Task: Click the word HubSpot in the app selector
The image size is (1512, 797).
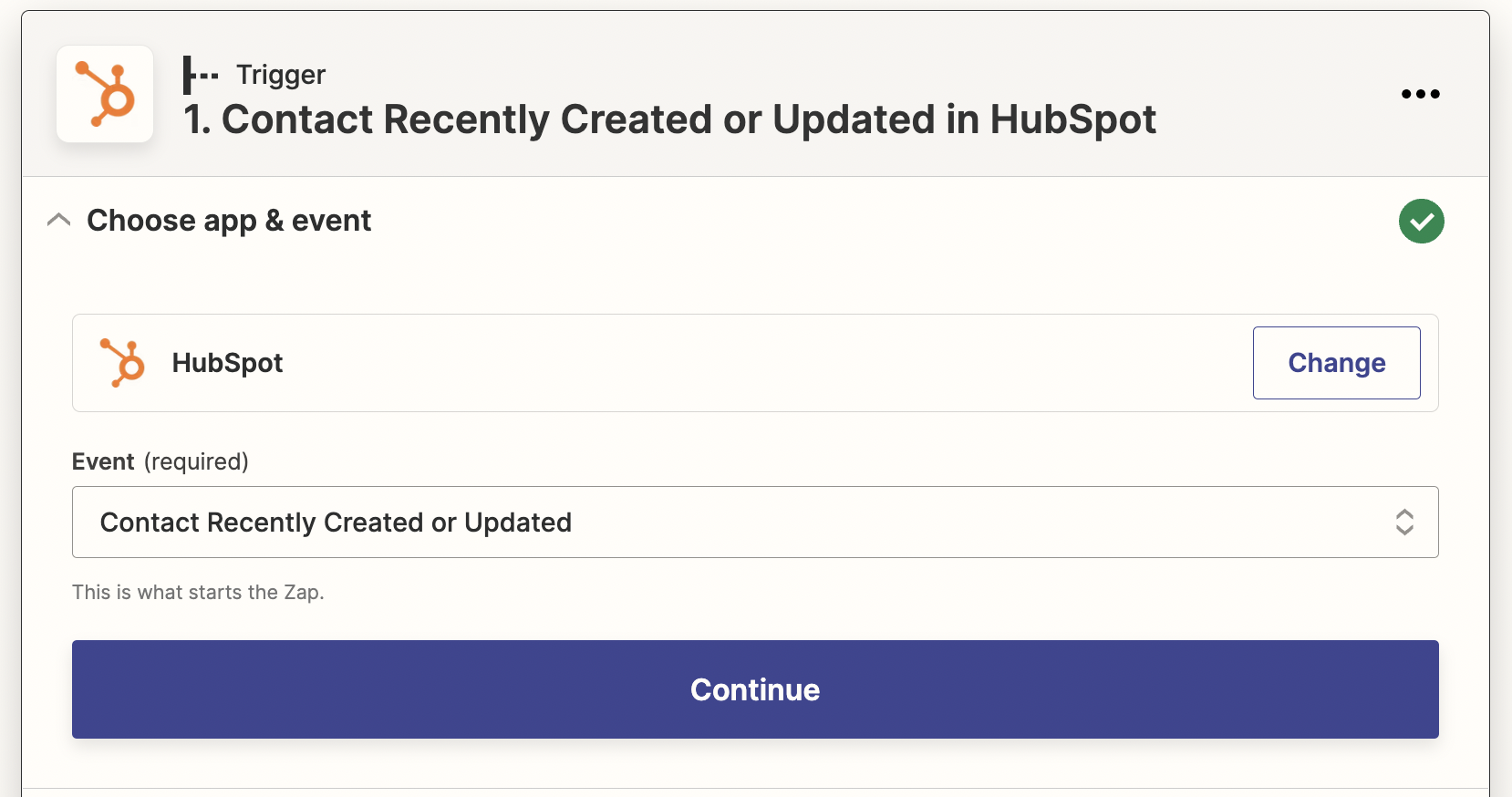Action: click(227, 363)
